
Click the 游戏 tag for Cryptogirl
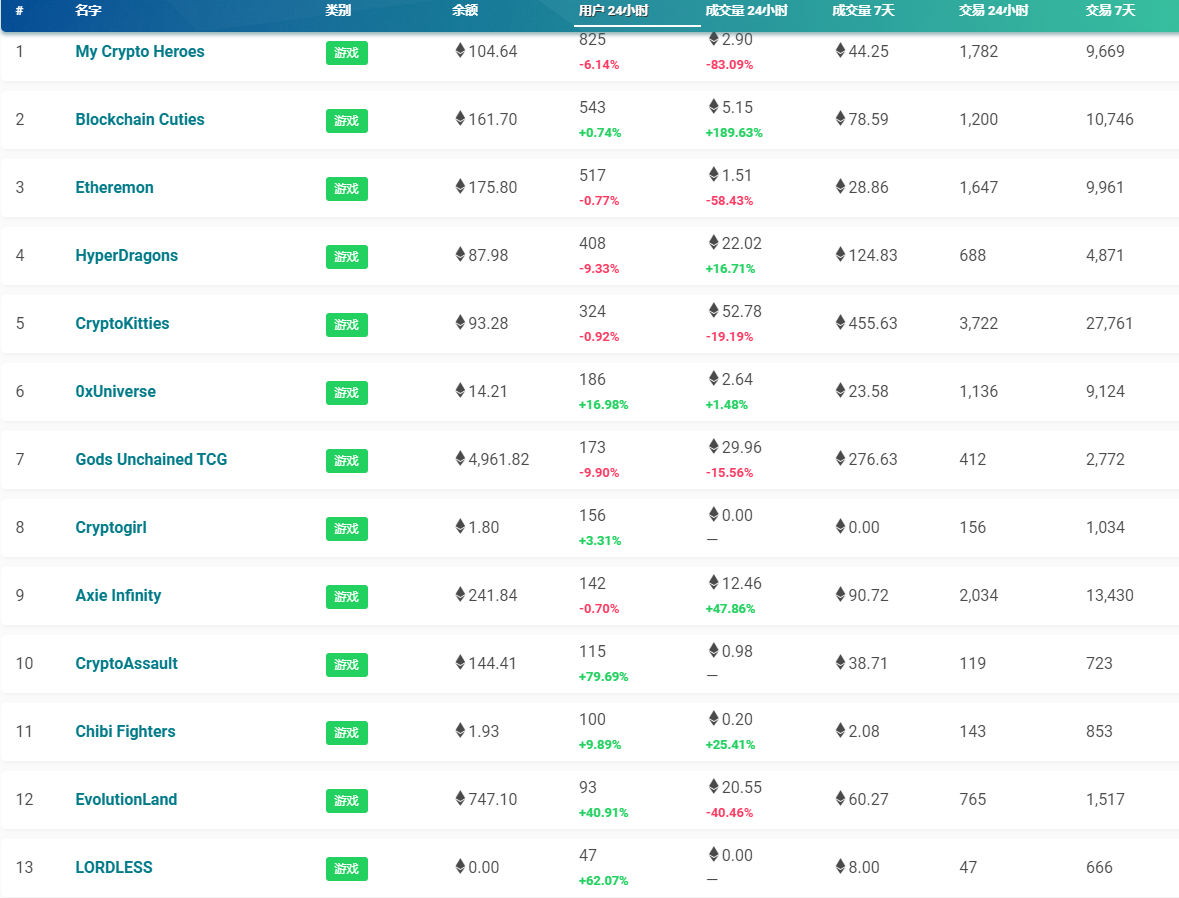[347, 529]
